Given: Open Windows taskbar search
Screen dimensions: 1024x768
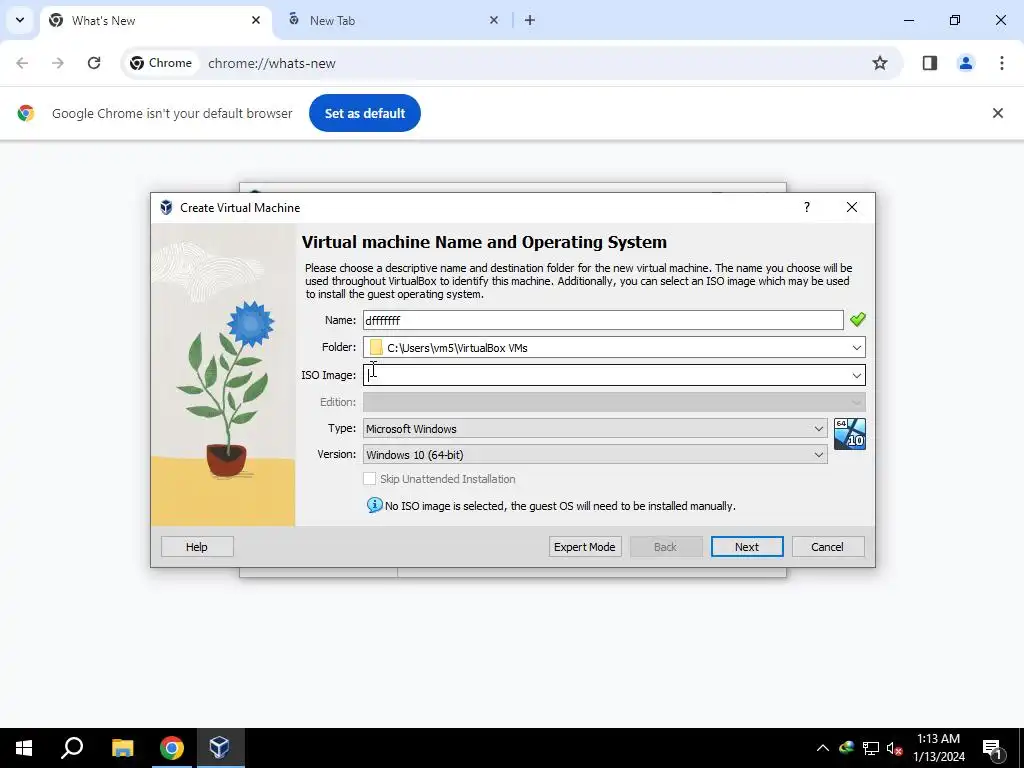Looking at the screenshot, I should [72, 748].
